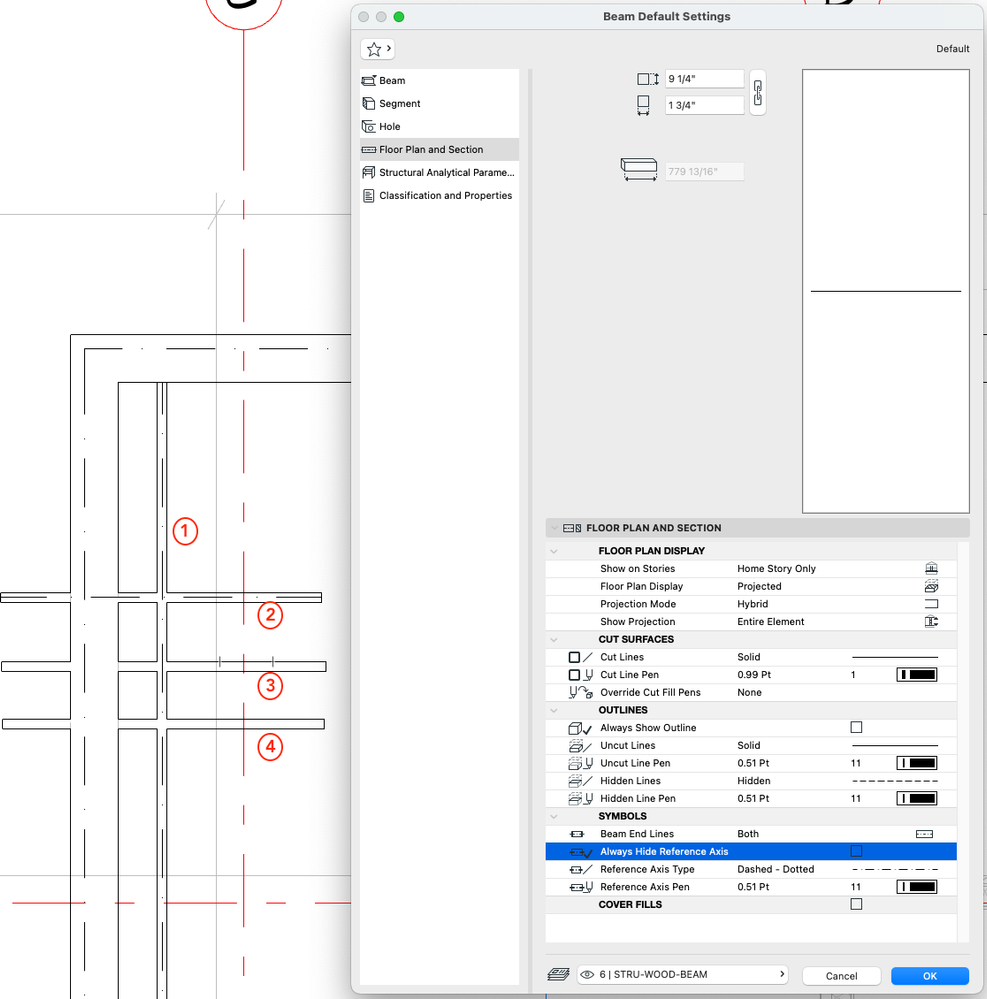Click the Reference Axis Pen color swatch
Image resolution: width=987 pixels, height=999 pixels.
[916, 886]
